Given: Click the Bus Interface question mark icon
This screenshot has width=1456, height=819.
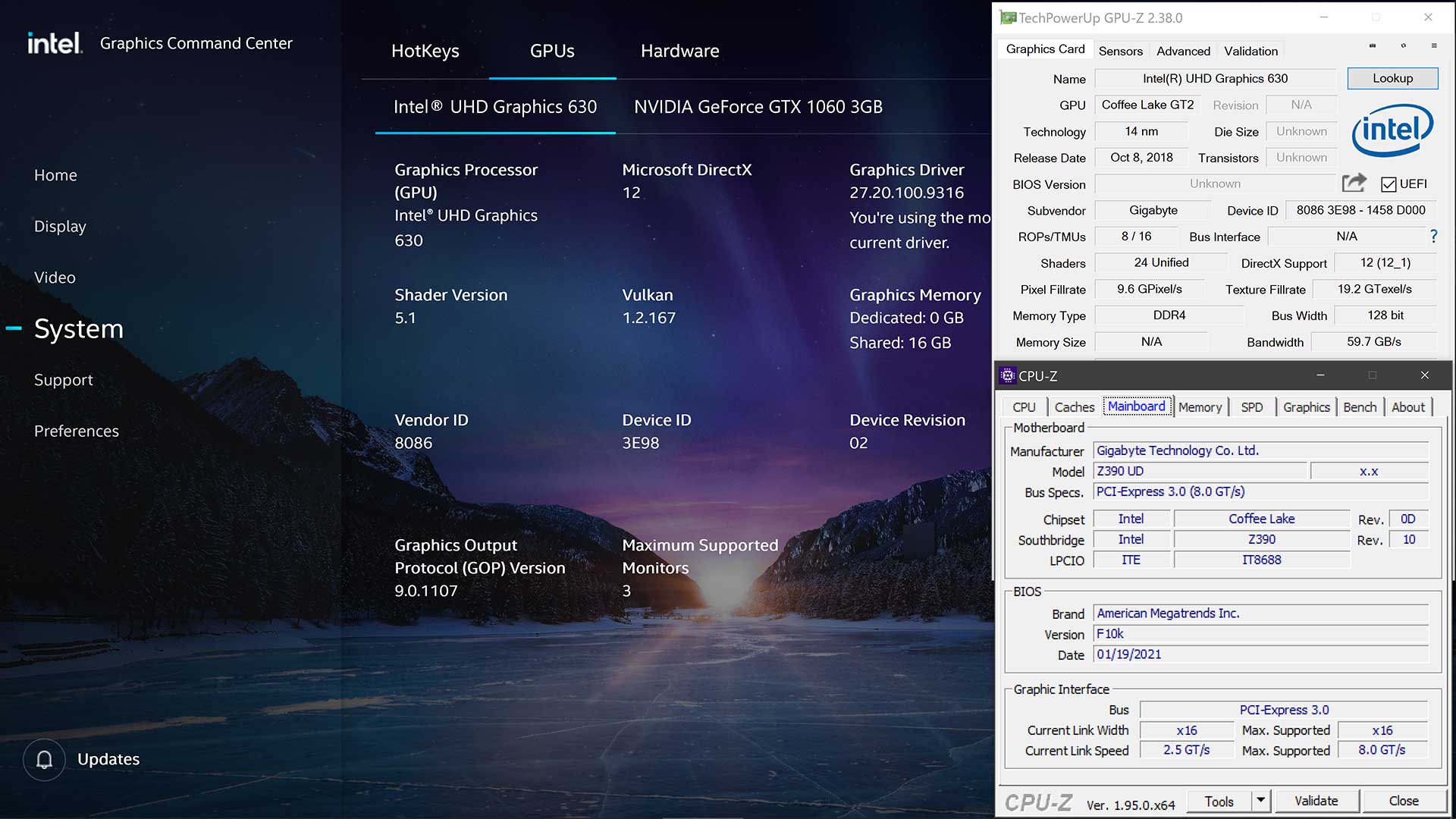Looking at the screenshot, I should tap(1433, 237).
